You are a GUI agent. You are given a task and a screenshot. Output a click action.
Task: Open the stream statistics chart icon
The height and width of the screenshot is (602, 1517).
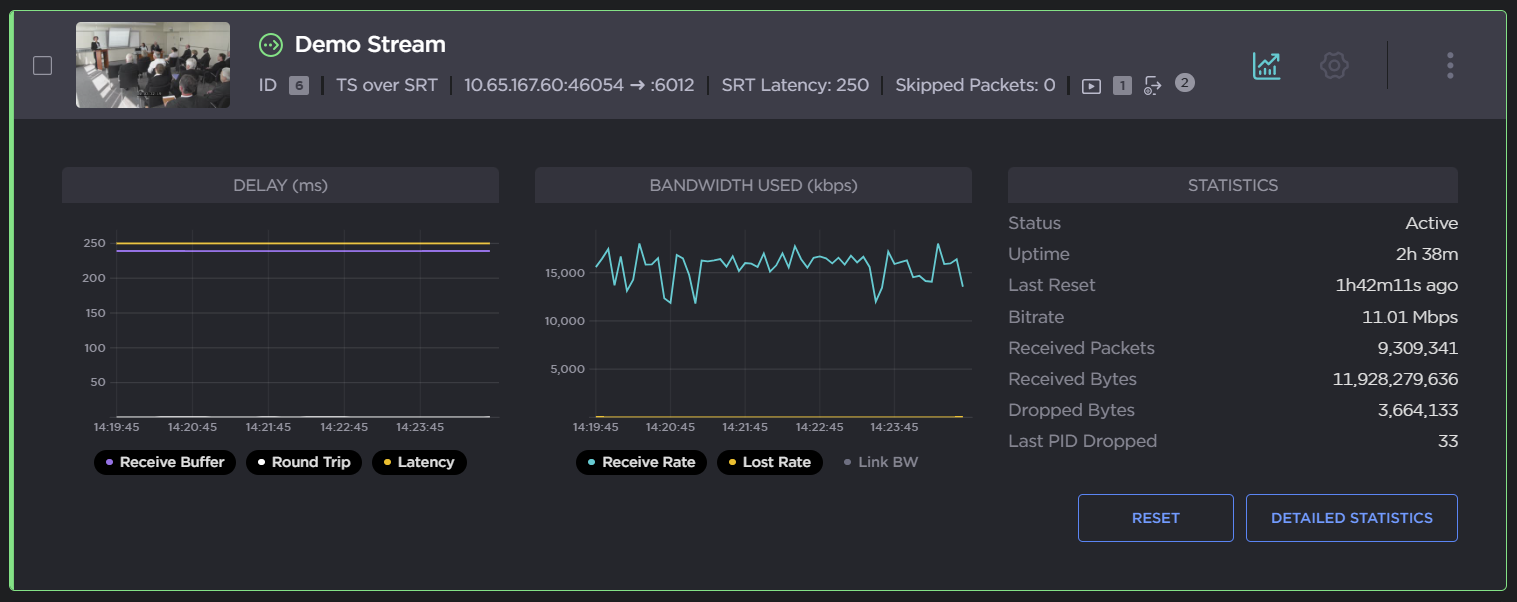click(x=1266, y=66)
